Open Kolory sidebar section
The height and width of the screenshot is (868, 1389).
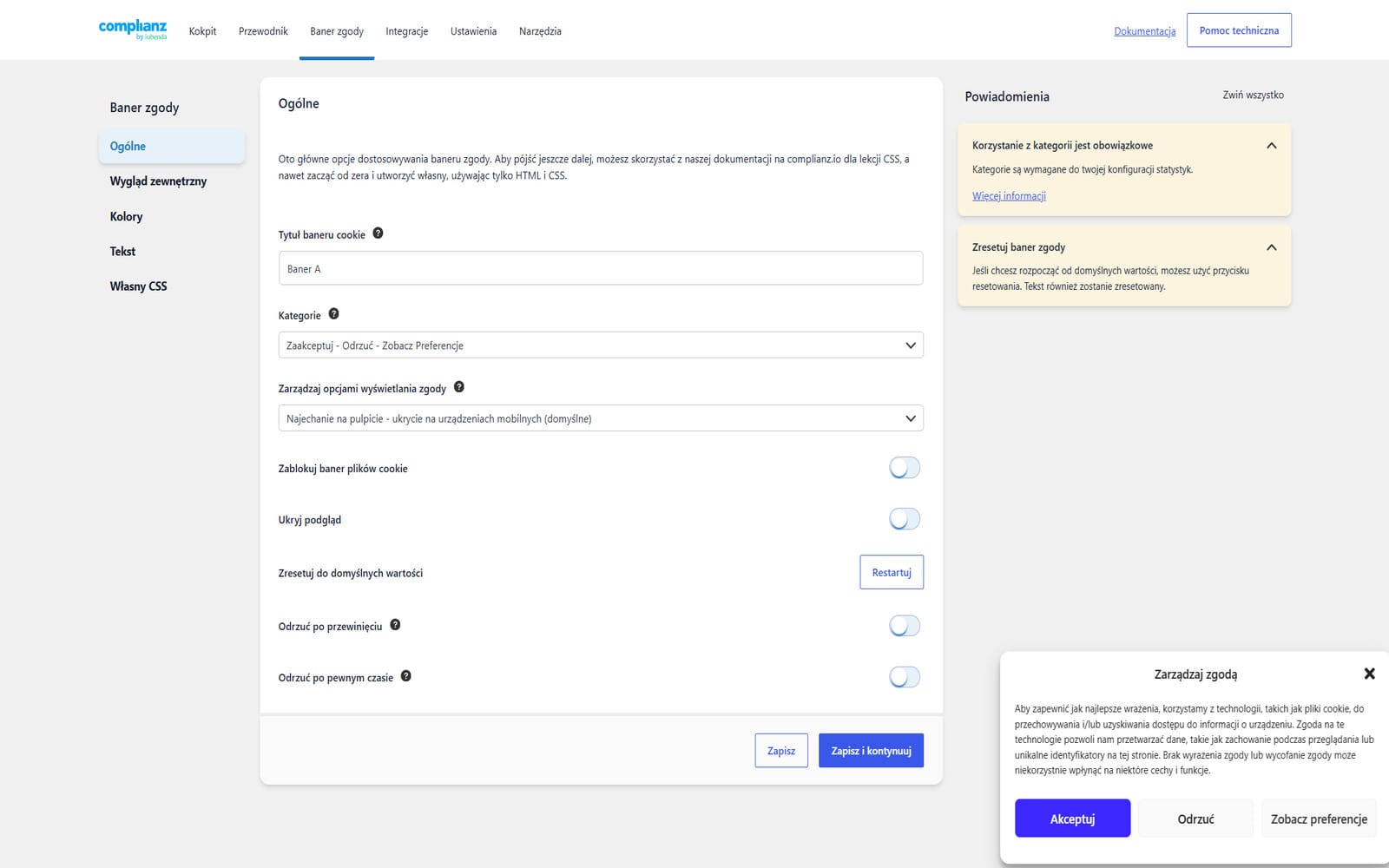126,217
